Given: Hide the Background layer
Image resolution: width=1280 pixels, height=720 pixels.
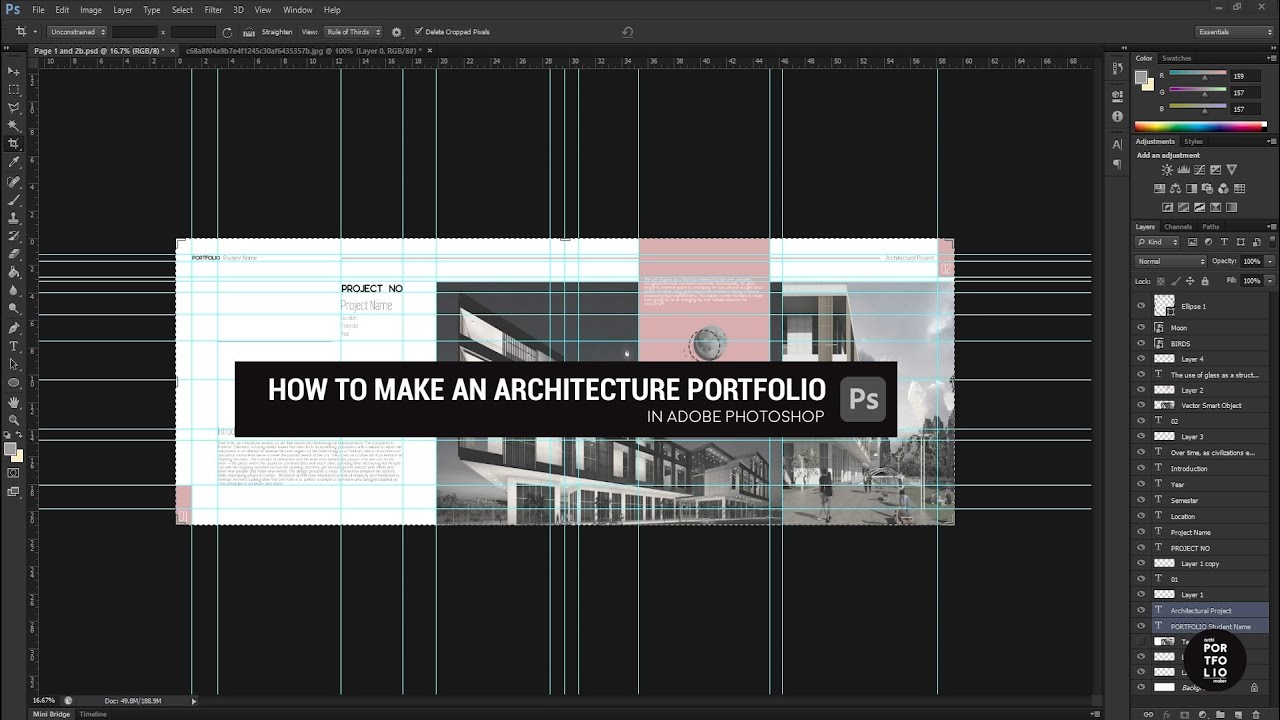Looking at the screenshot, I should (x=1141, y=687).
